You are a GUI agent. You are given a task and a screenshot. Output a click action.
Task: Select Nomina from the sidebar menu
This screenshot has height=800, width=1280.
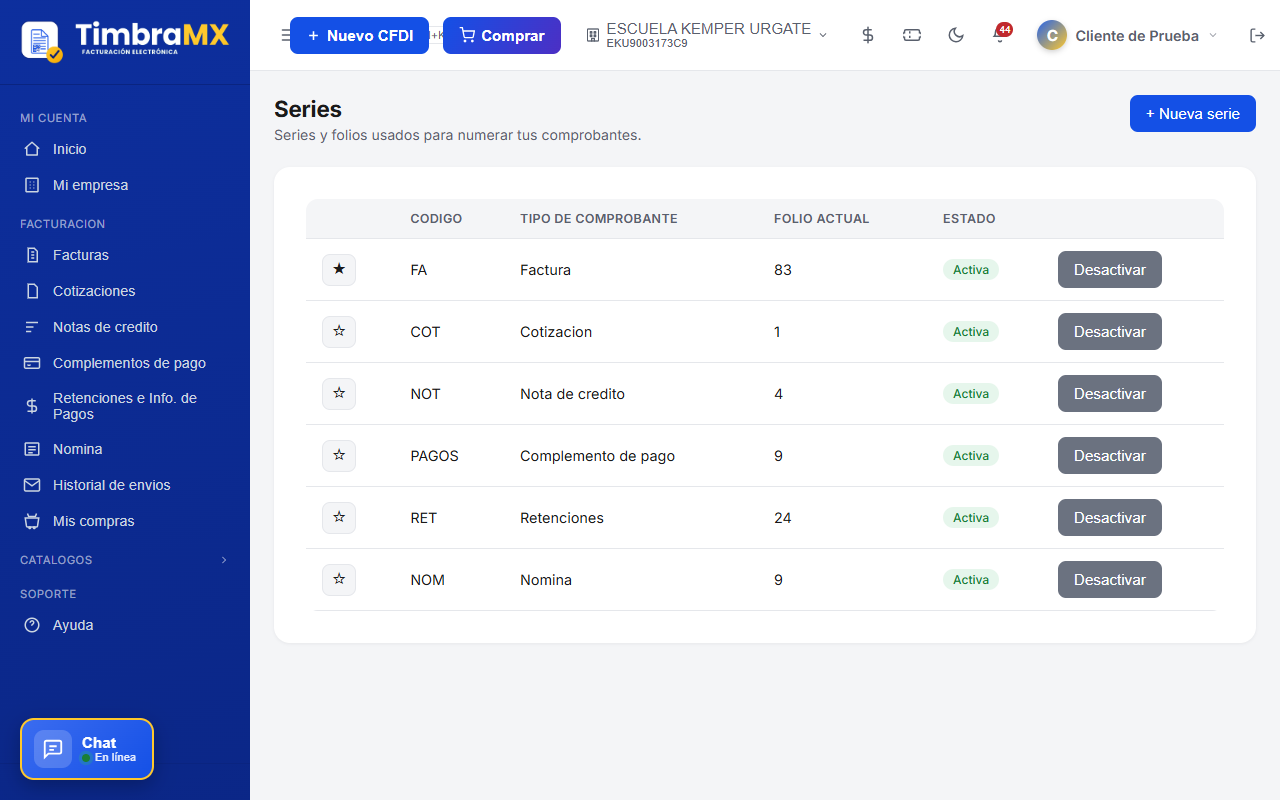78,449
